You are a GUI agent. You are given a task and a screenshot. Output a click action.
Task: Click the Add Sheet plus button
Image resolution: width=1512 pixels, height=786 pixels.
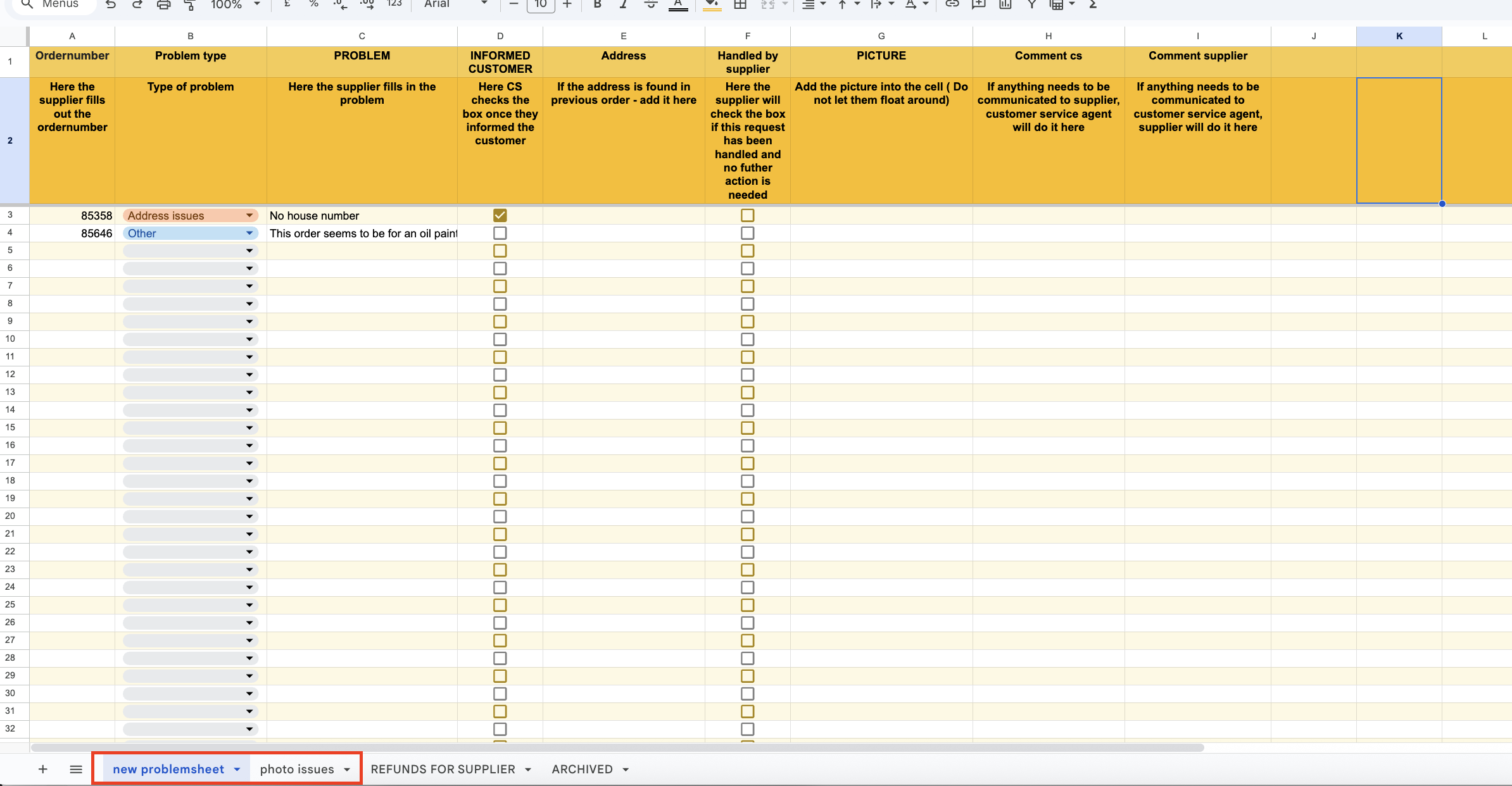(x=42, y=770)
